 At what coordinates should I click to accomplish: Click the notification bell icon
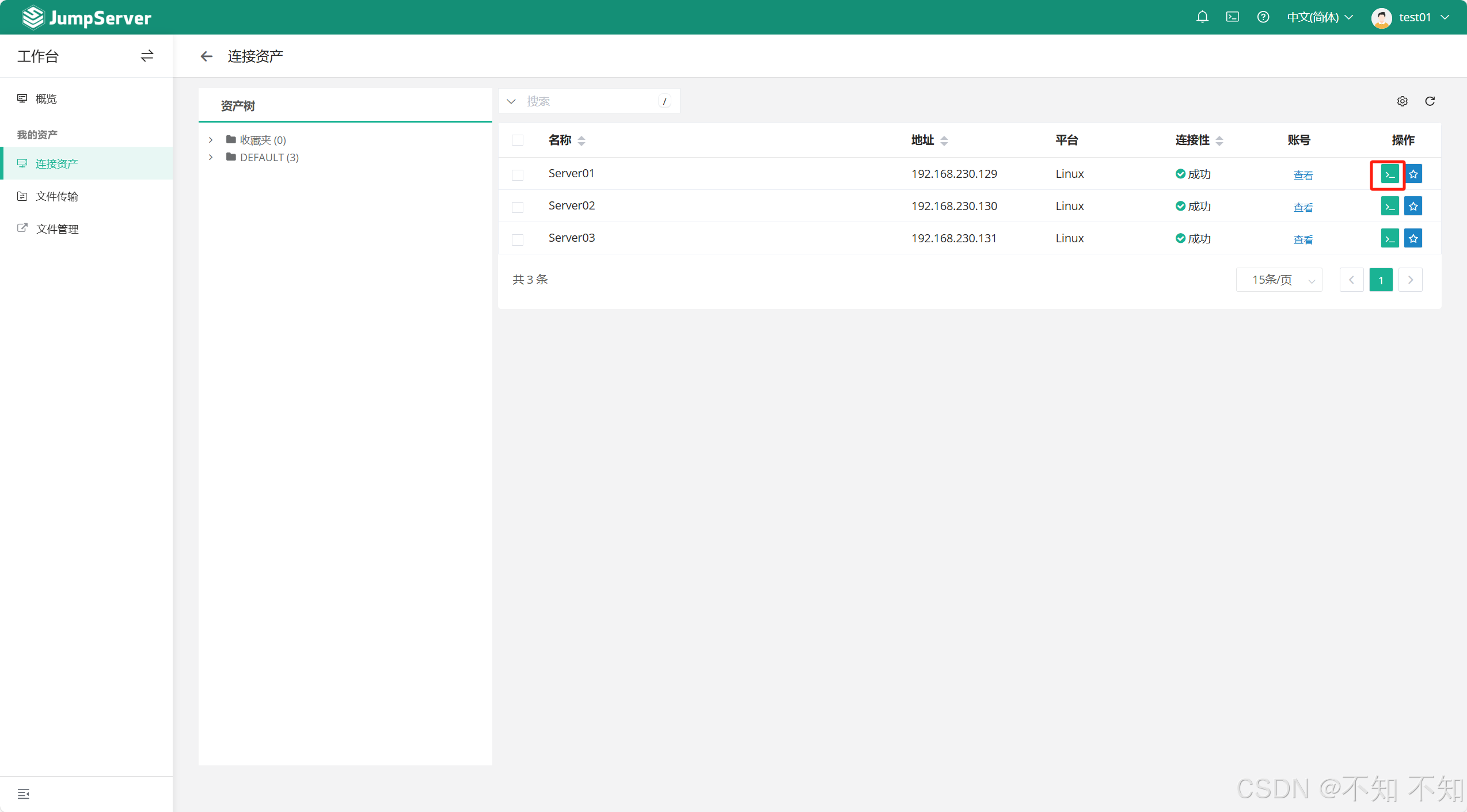(x=1202, y=17)
